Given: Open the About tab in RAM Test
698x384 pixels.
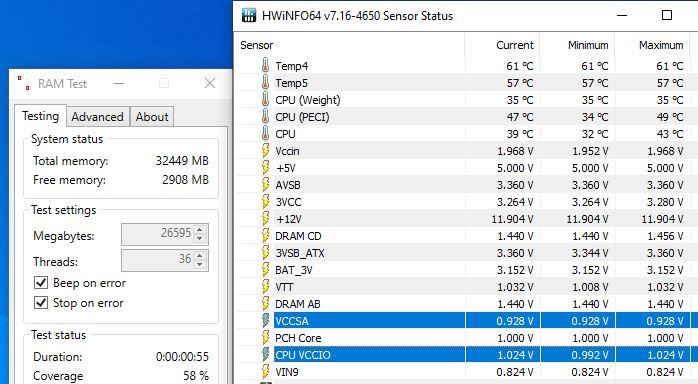Looking at the screenshot, I should pyautogui.click(x=152, y=117).
